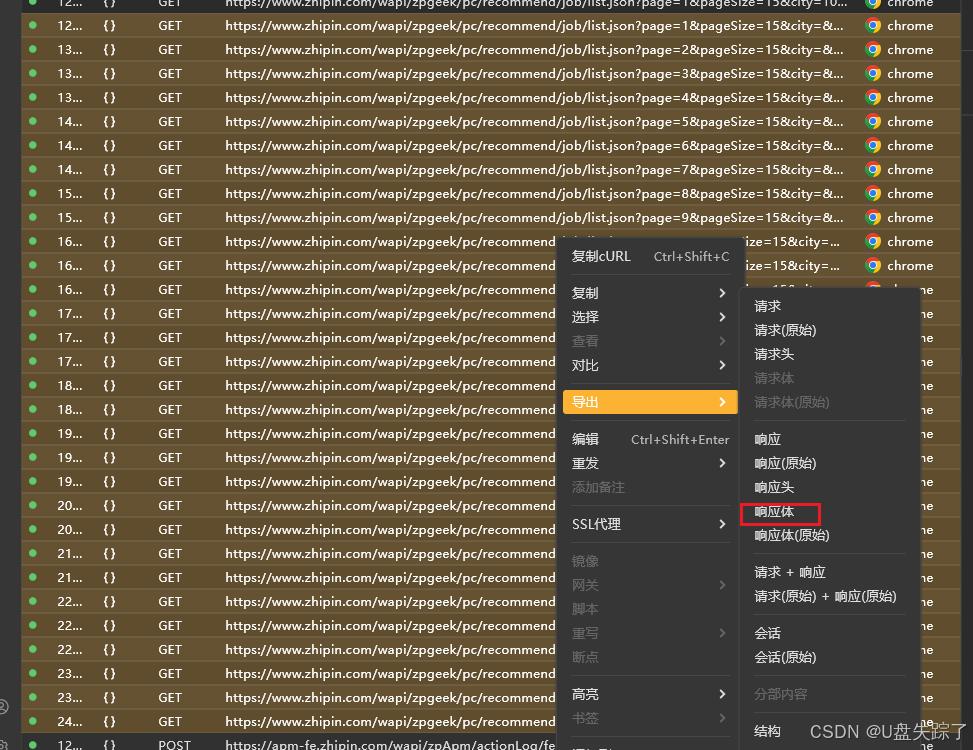Viewport: 973px width, 750px height.
Task: Click the POST method cell in the last row
Action: (x=174, y=744)
